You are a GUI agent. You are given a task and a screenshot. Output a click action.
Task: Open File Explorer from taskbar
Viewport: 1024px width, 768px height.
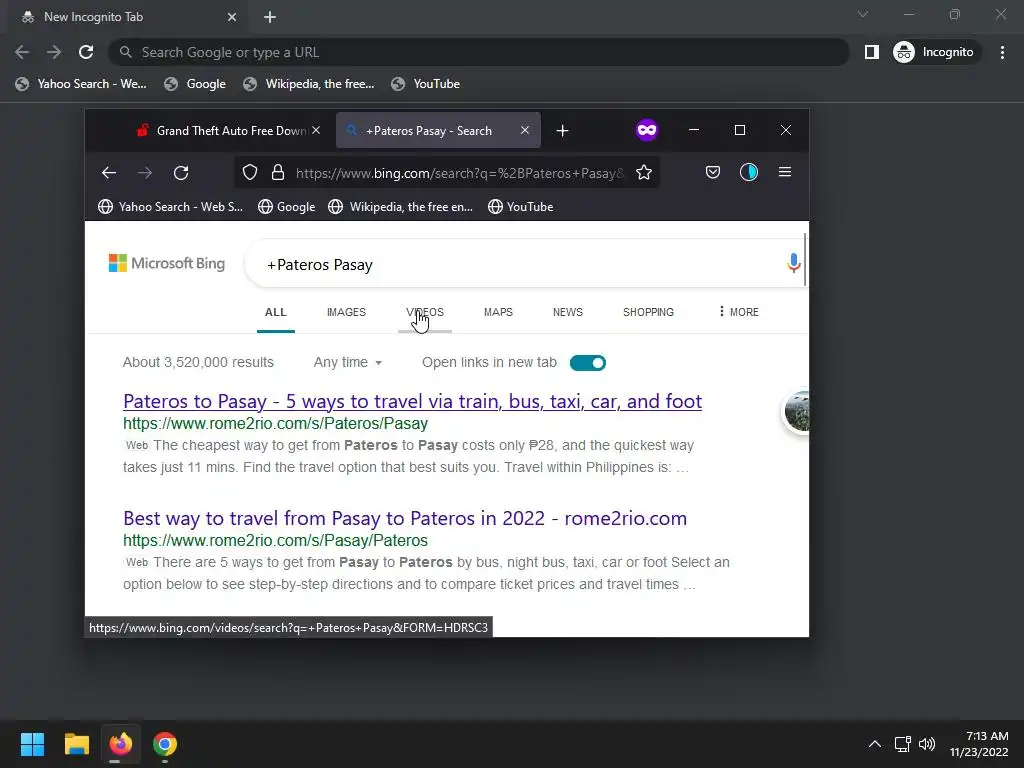coord(76,744)
